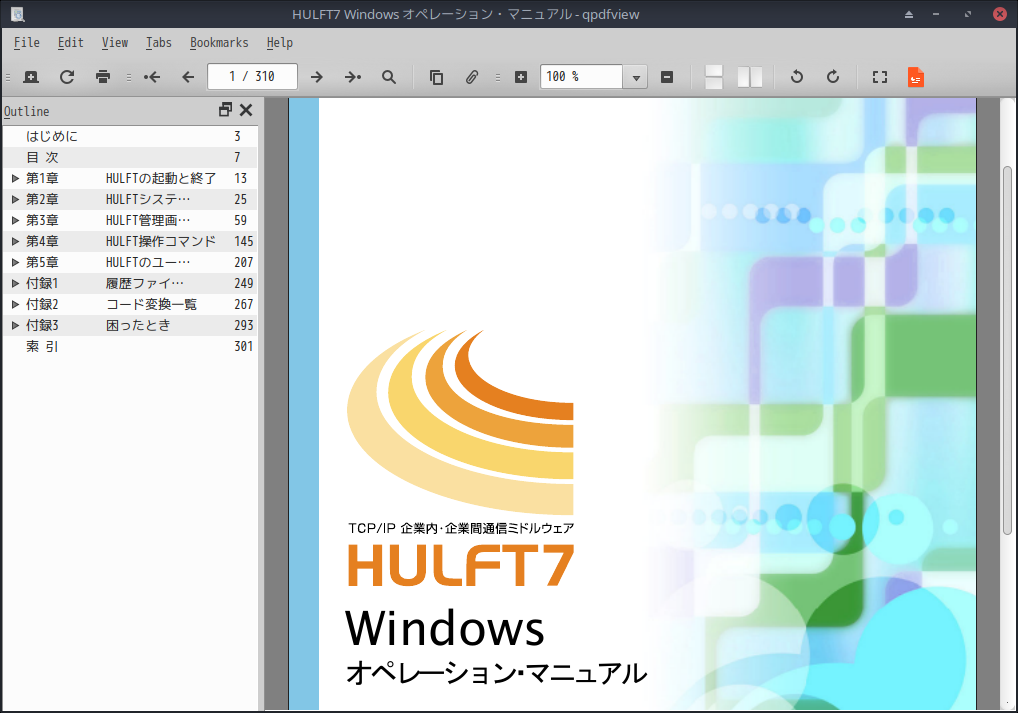Toggle fullscreen mode
The width and height of the screenshot is (1018, 713).
[x=880, y=77]
